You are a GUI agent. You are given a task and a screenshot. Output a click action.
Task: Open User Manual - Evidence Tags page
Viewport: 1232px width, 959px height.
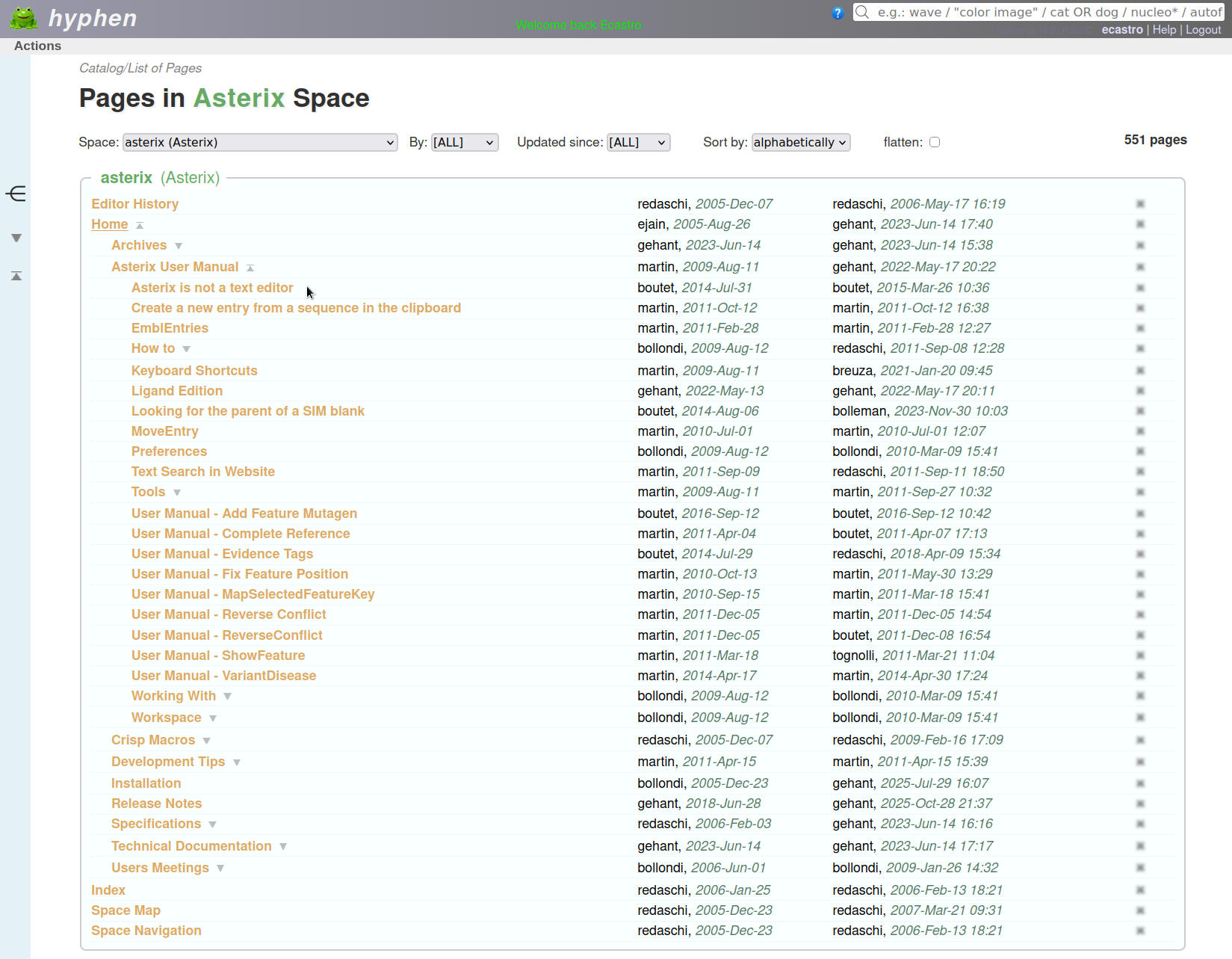(222, 554)
